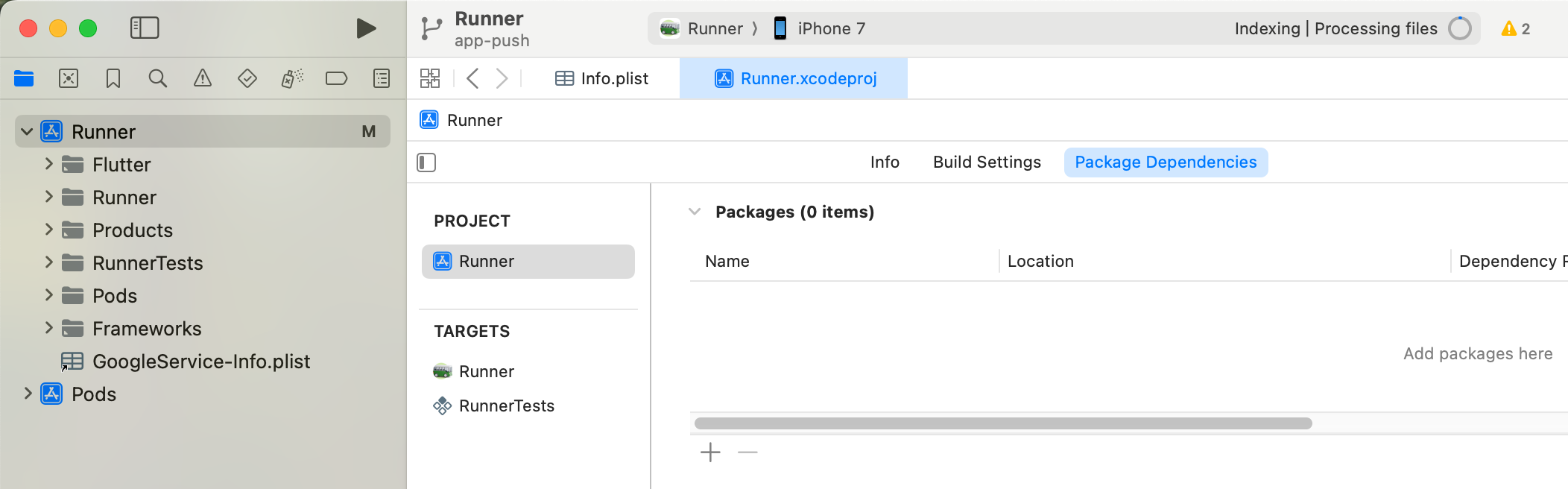
Task: Open the Test navigator diamond icon
Action: [x=247, y=78]
